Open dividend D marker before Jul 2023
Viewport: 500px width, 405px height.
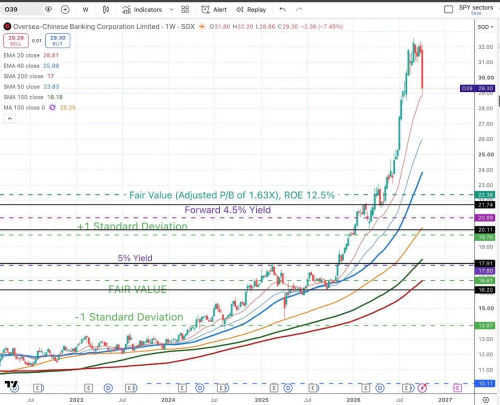(x=108, y=388)
